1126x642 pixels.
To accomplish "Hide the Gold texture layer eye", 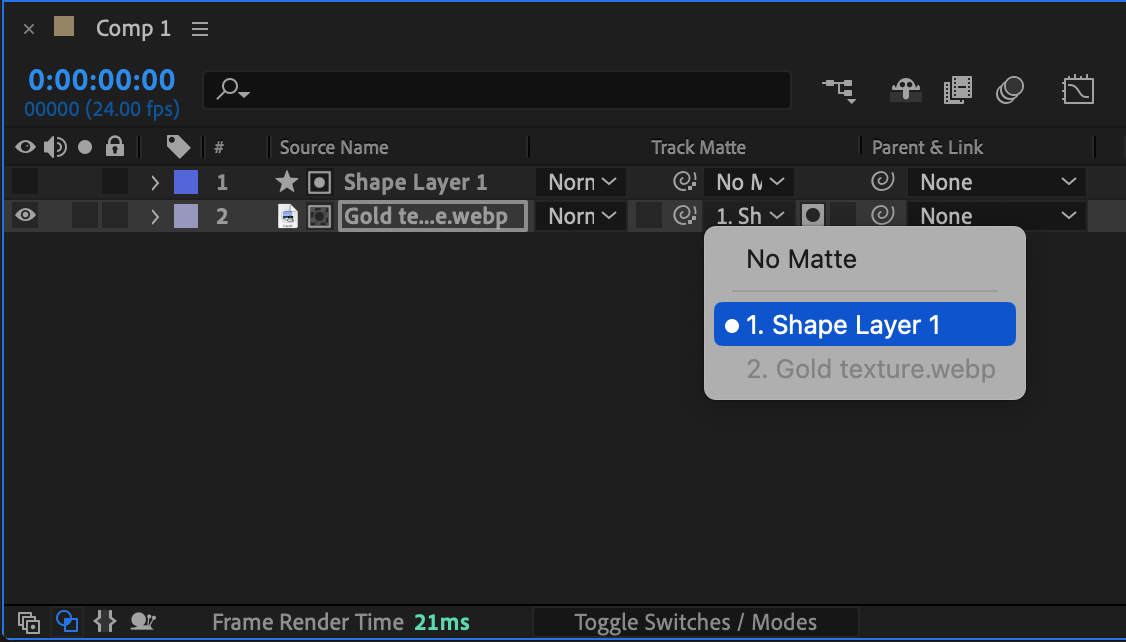I will (x=25, y=216).
